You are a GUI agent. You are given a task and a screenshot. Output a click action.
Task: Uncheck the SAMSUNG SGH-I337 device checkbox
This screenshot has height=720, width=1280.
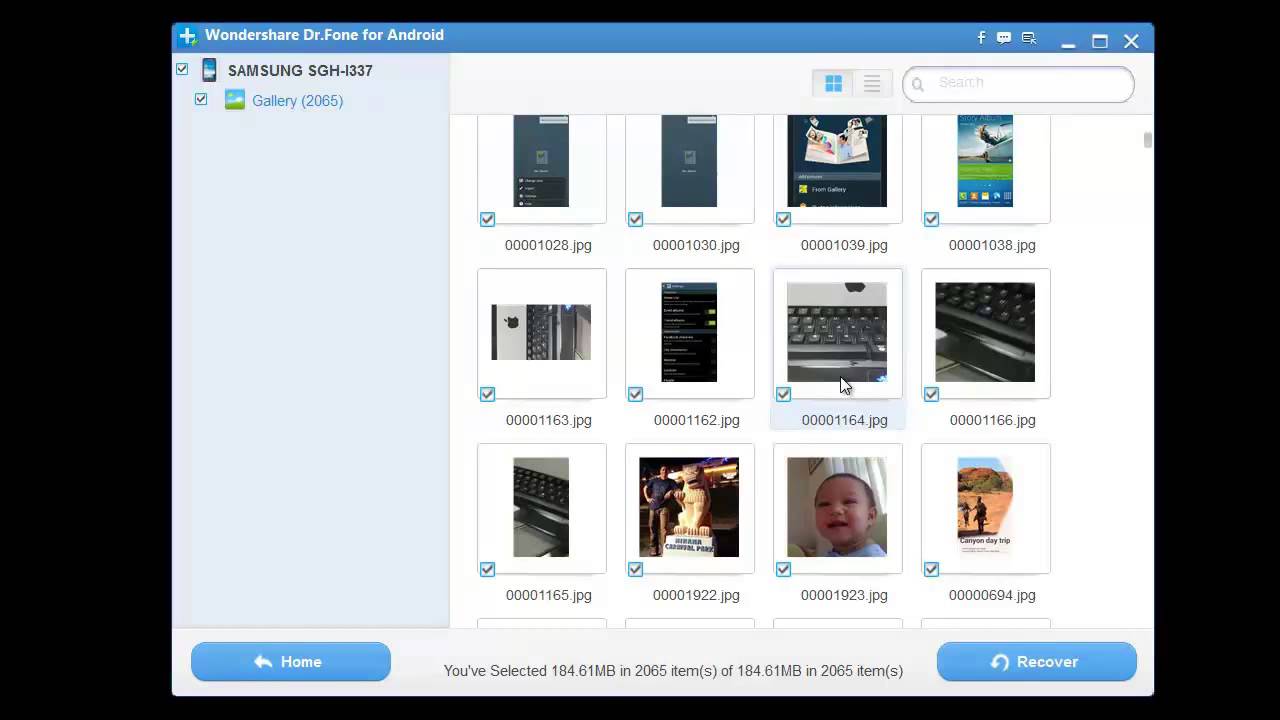point(182,69)
